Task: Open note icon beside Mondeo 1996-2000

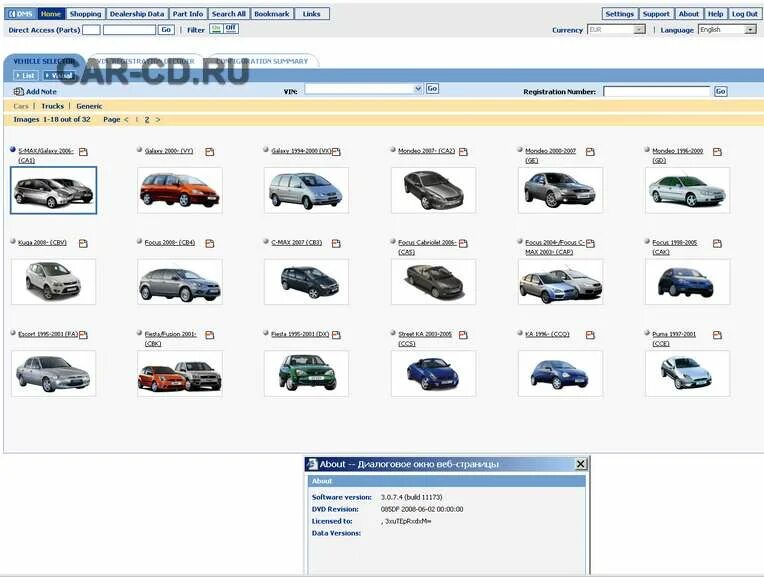Action: (717, 152)
